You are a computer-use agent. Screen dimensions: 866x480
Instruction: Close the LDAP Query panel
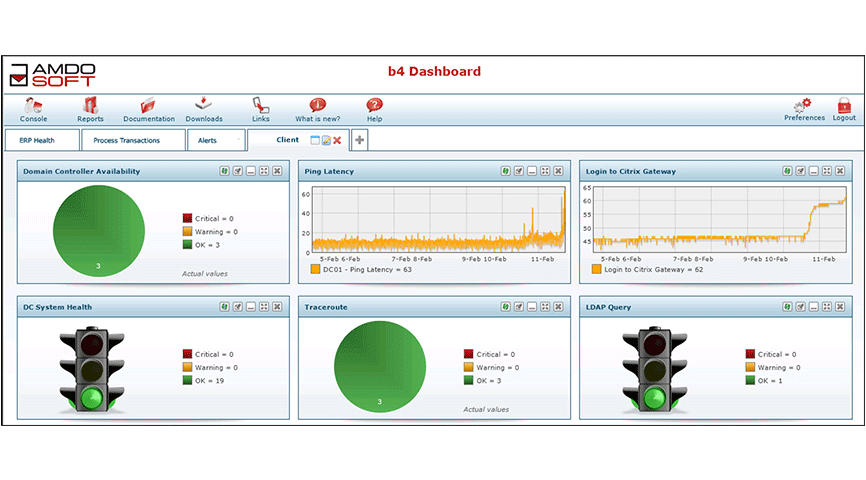[x=840, y=307]
